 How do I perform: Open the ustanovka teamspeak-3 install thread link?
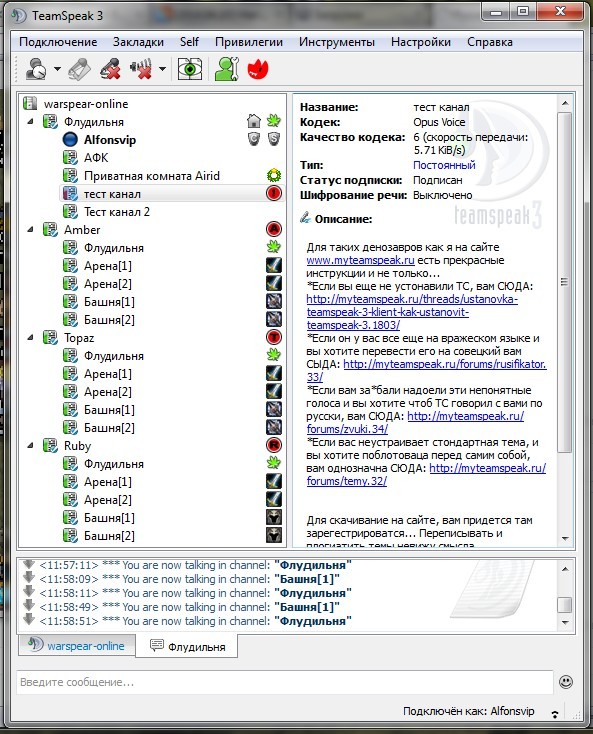click(412, 312)
